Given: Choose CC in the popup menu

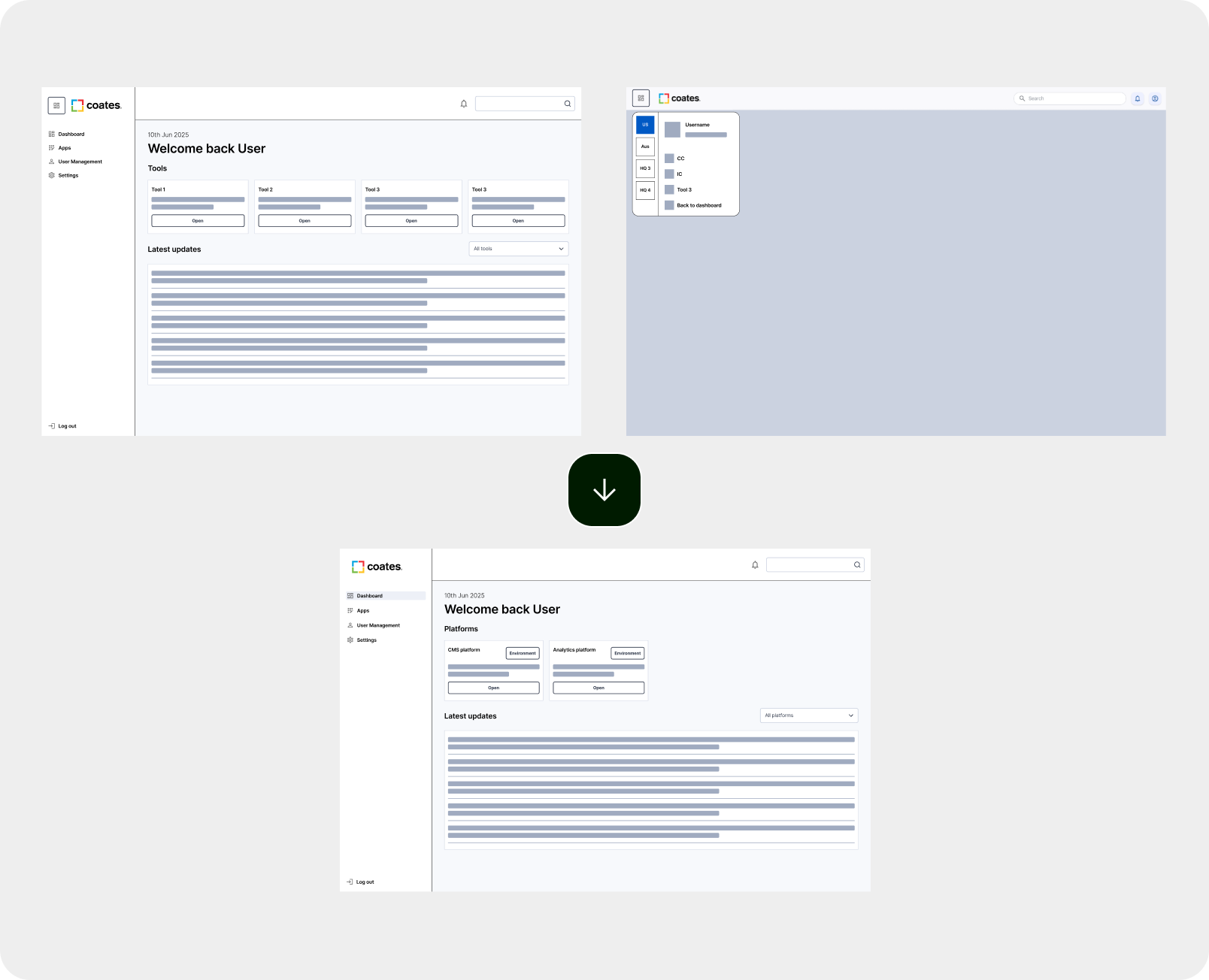Looking at the screenshot, I should [x=675, y=159].
